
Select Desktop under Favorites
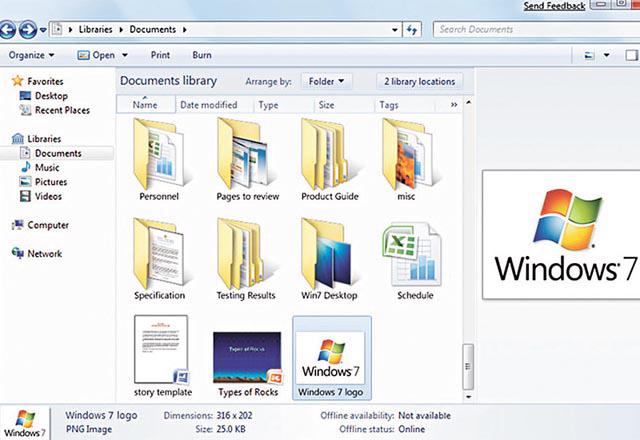coord(44,96)
